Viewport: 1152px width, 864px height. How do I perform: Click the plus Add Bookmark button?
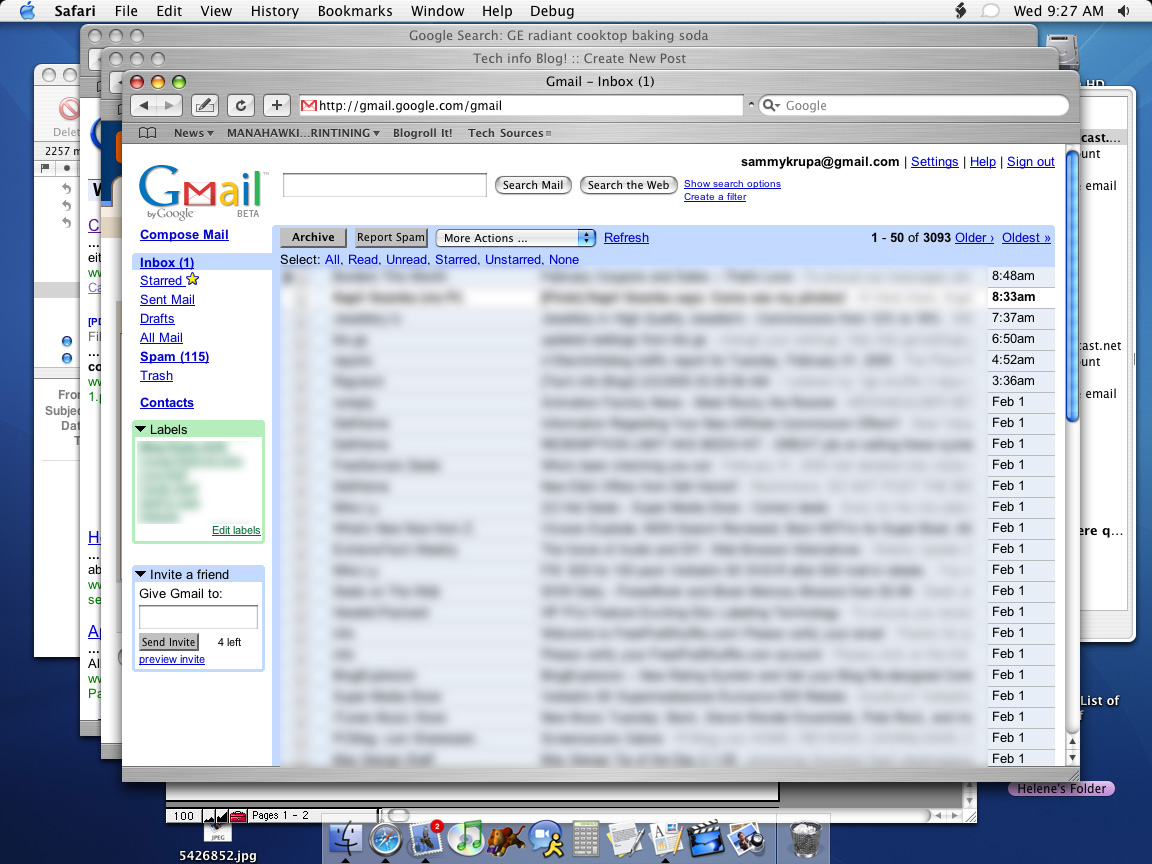point(277,106)
